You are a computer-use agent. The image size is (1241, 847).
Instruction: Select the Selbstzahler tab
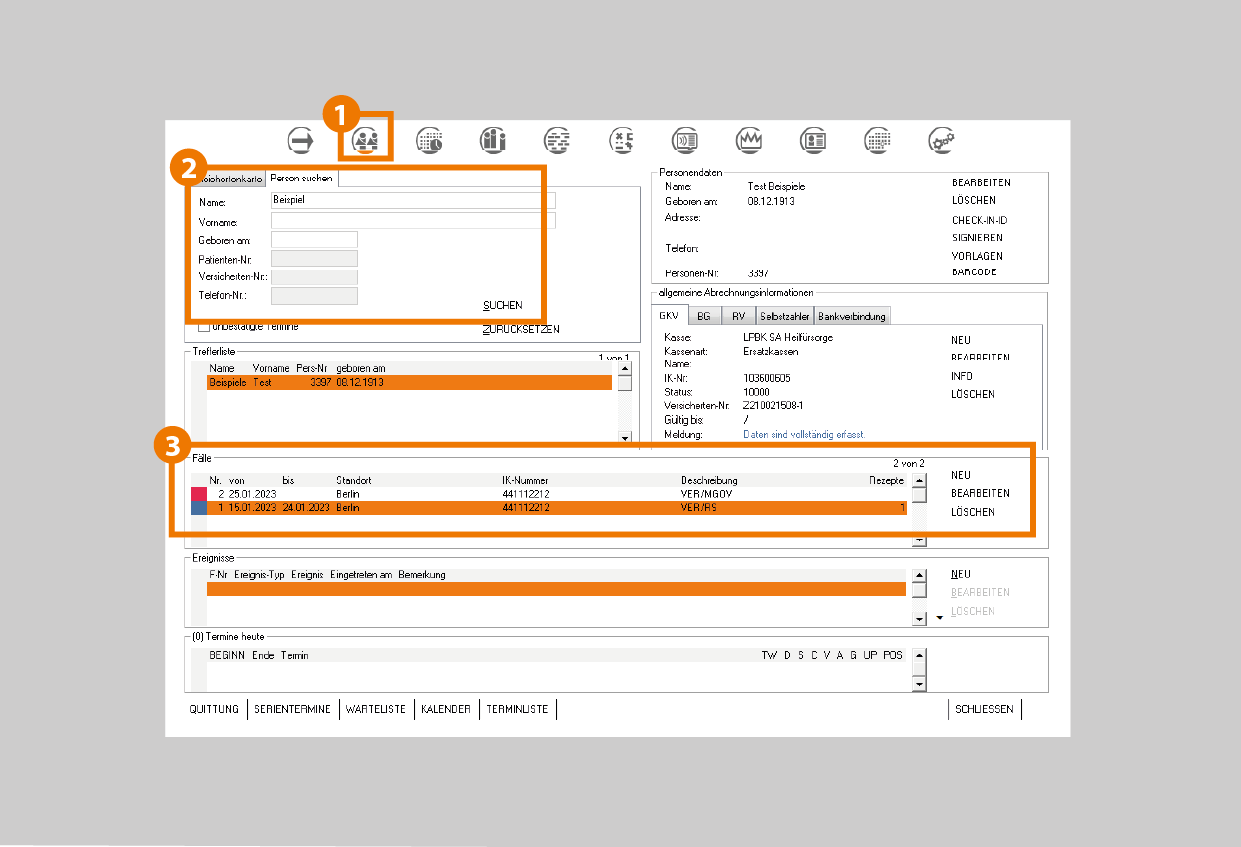coord(784,316)
